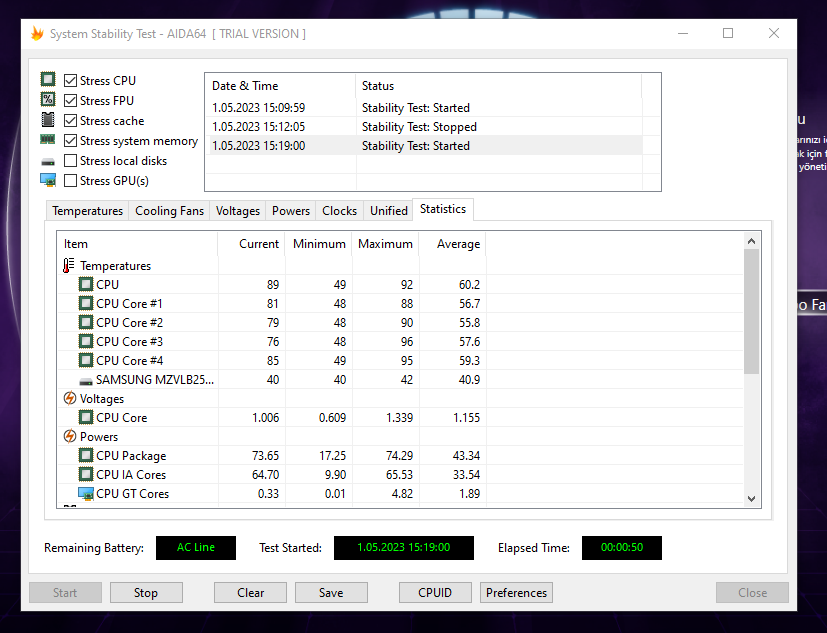Click the disk drive icon beside Stress local disks
The height and width of the screenshot is (633, 827).
[x=48, y=161]
